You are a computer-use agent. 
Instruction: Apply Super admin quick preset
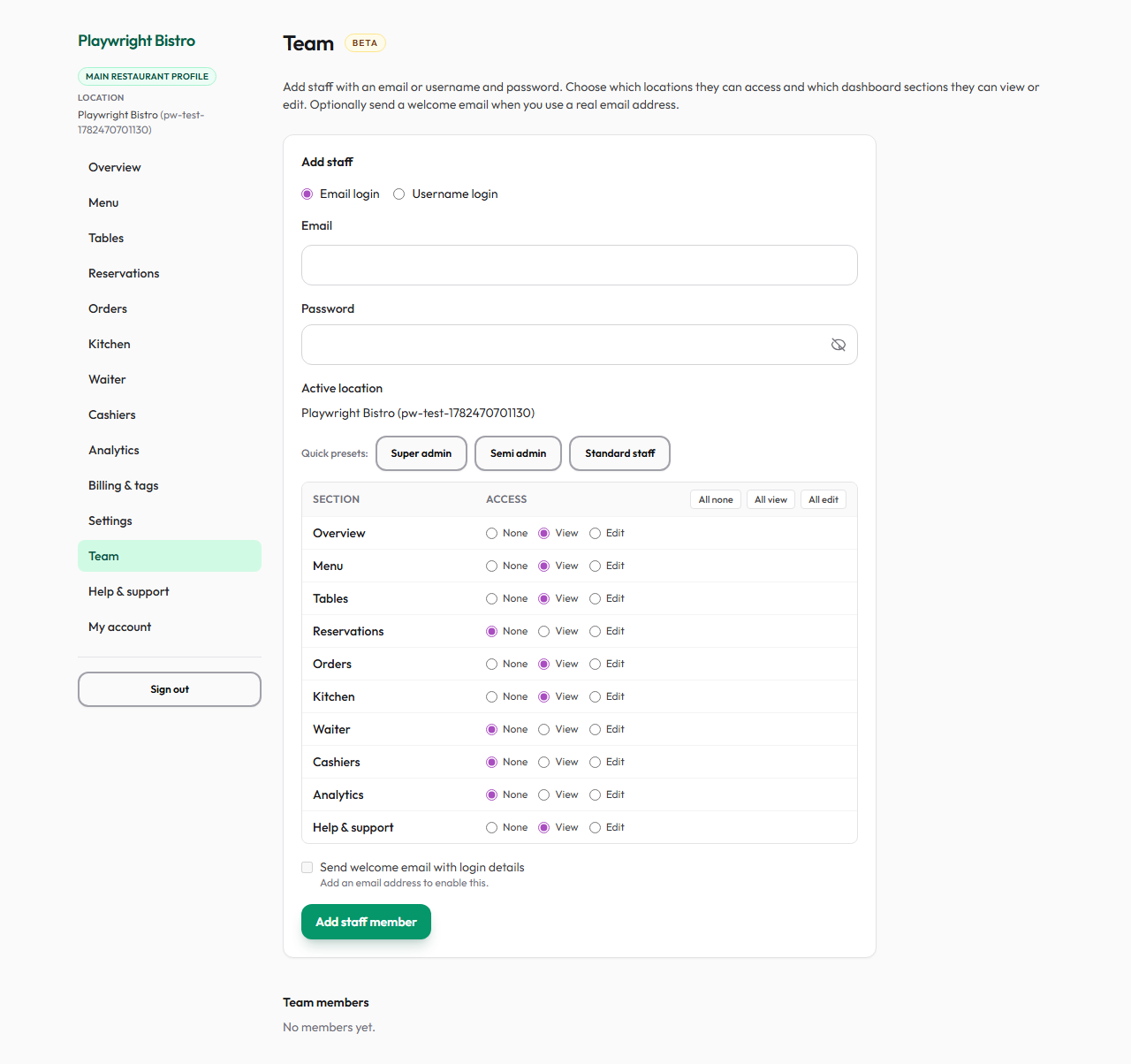pyautogui.click(x=421, y=453)
